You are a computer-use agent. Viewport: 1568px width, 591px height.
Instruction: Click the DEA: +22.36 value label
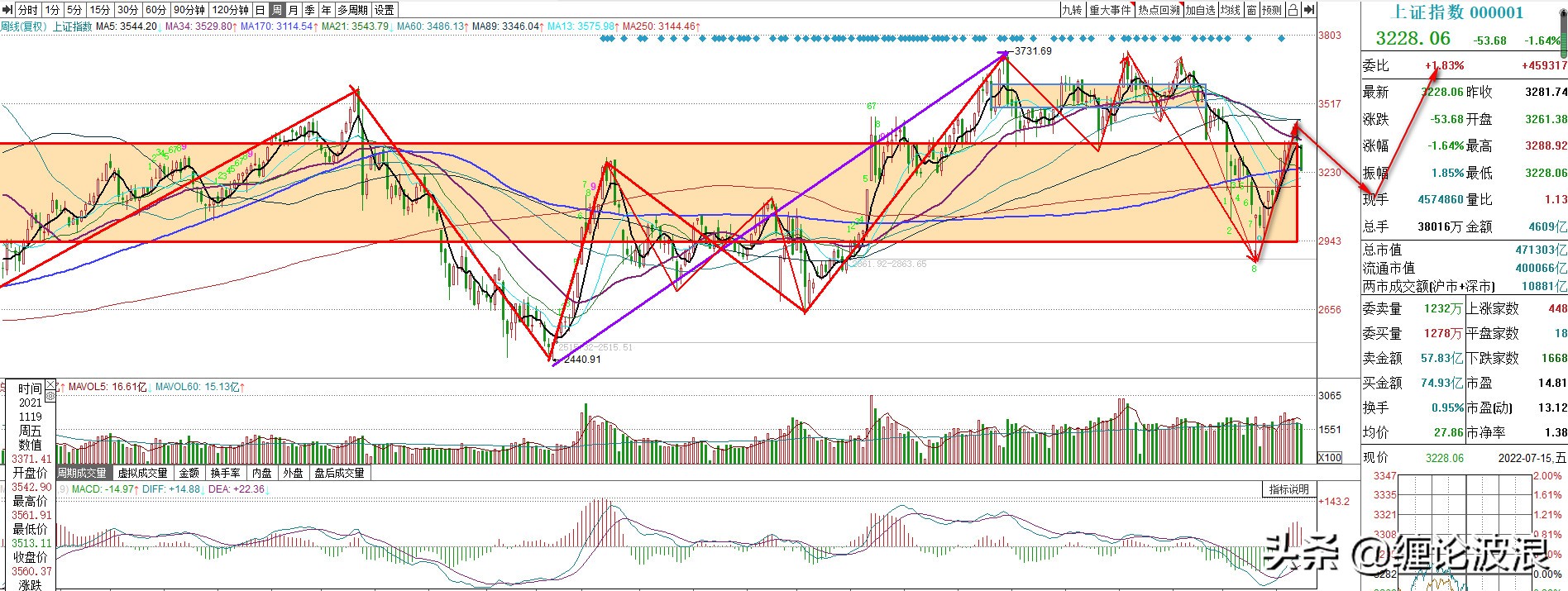[238, 489]
